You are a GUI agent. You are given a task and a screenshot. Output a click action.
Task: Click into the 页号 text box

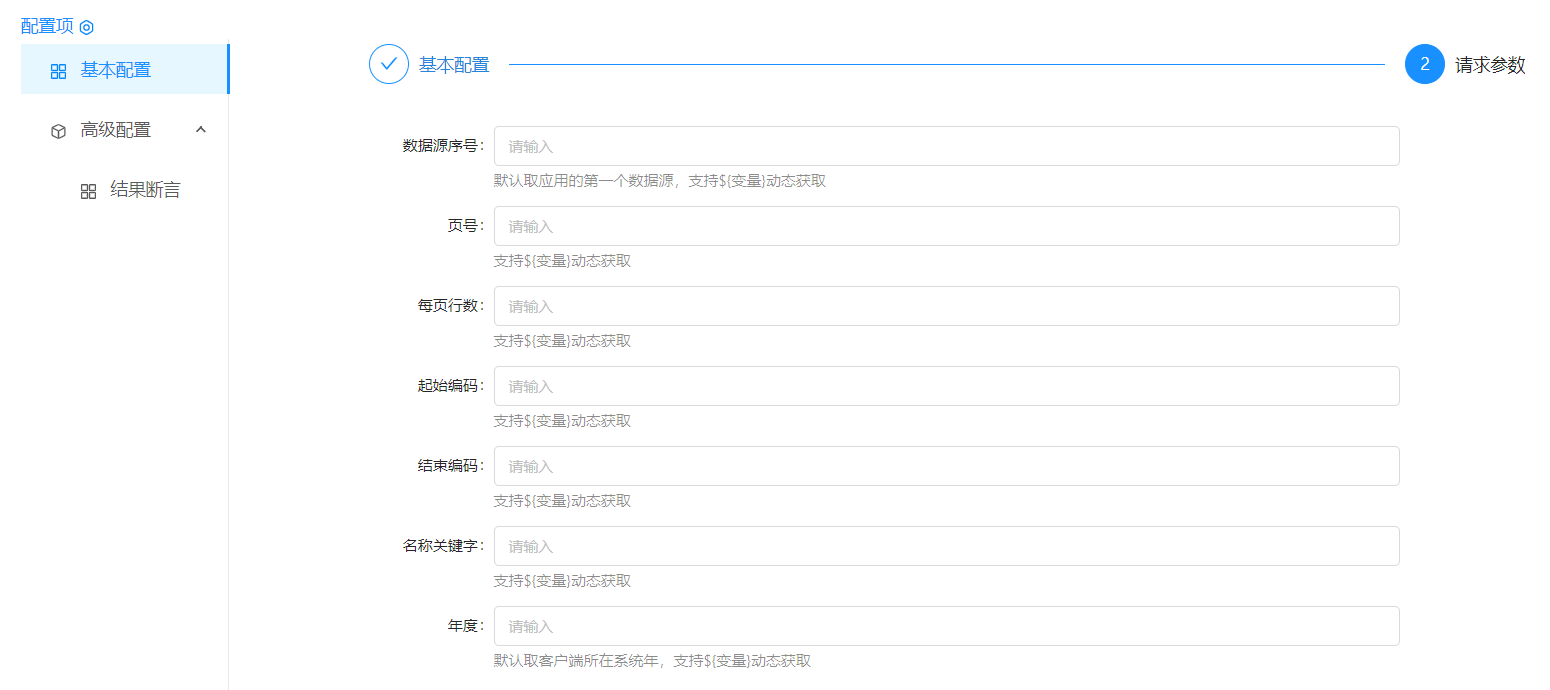[946, 226]
